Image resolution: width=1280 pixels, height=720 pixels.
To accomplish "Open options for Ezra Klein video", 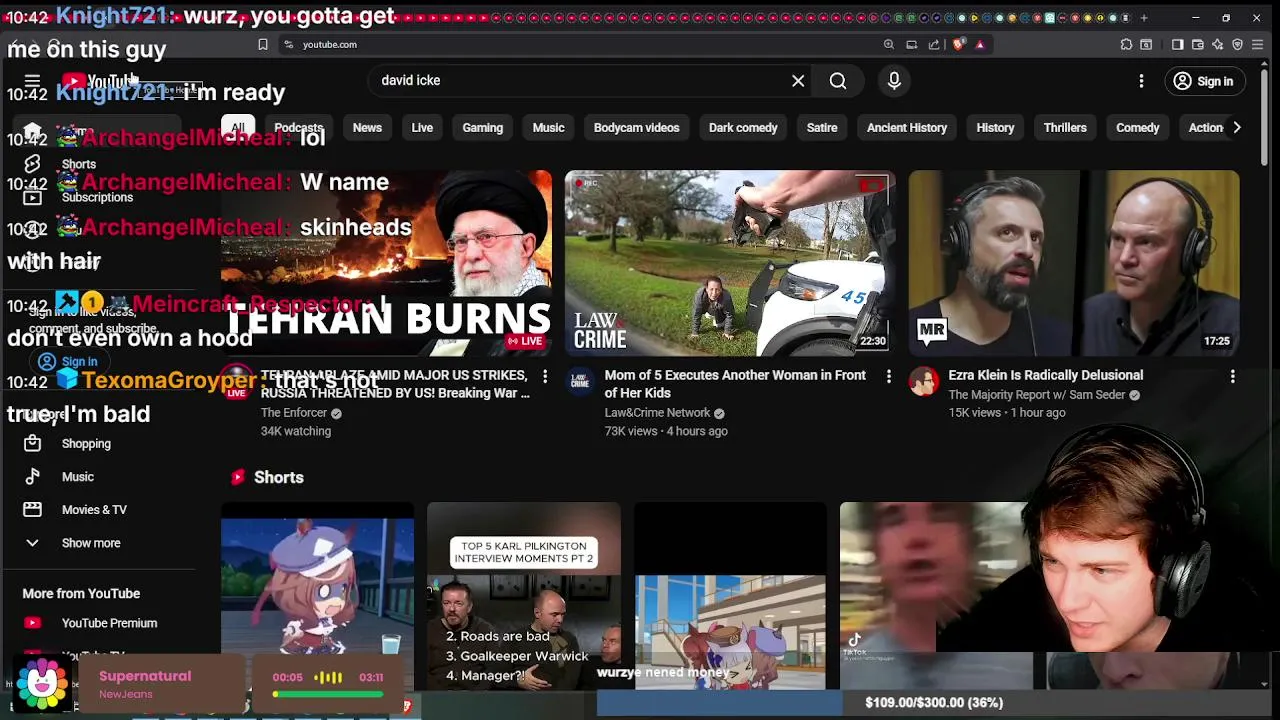I will pyautogui.click(x=1232, y=376).
